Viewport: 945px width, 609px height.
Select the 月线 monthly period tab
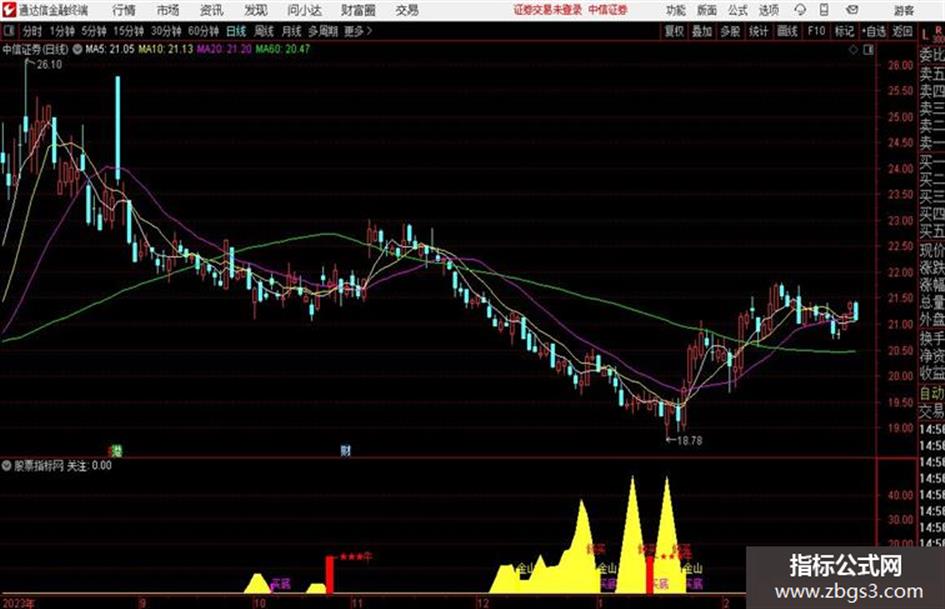[x=292, y=31]
